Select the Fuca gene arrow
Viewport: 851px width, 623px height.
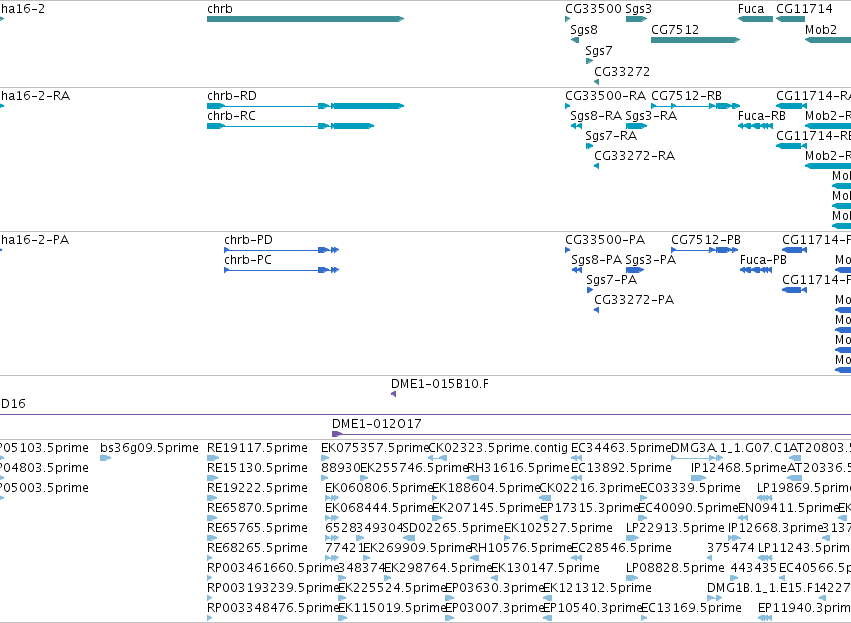pyautogui.click(x=755, y=19)
